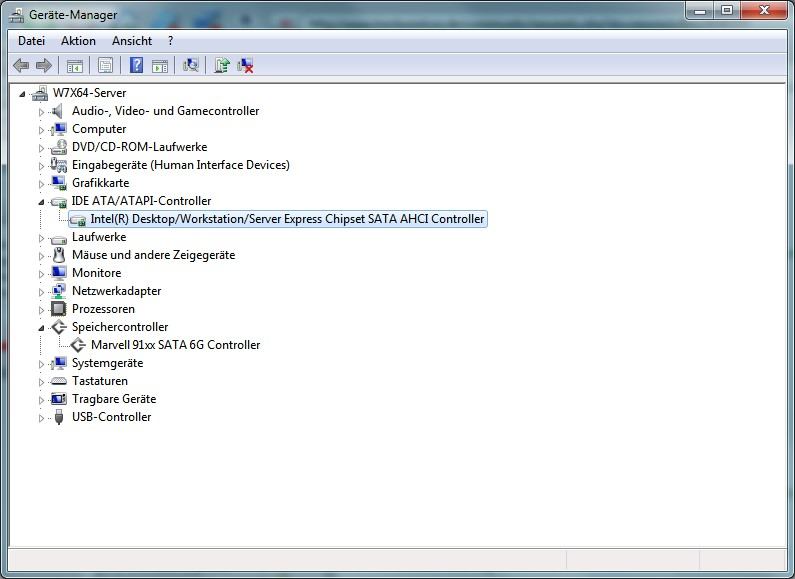
Task: Select the Netzwerkadapter label
Action: tap(117, 291)
